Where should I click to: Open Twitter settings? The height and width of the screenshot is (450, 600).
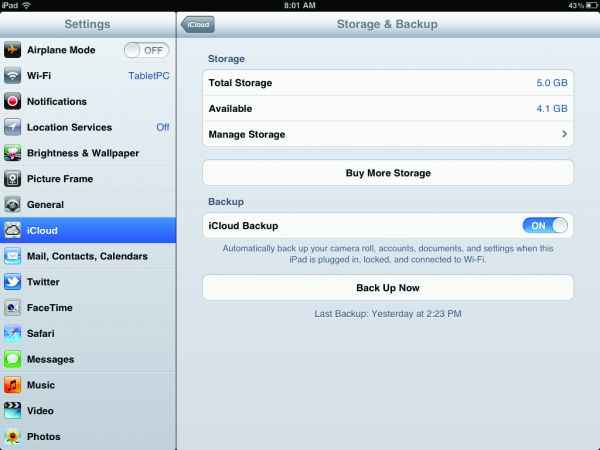[x=88, y=282]
